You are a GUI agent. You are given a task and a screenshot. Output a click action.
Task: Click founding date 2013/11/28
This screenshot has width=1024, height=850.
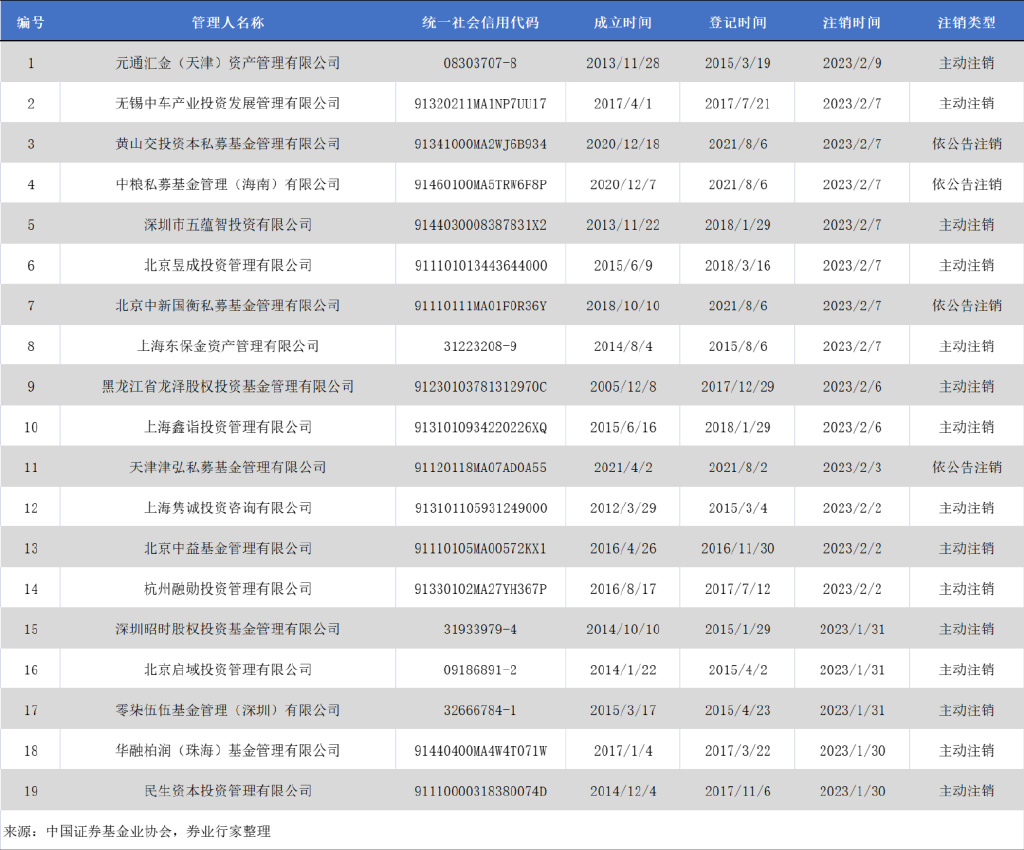[x=622, y=63]
